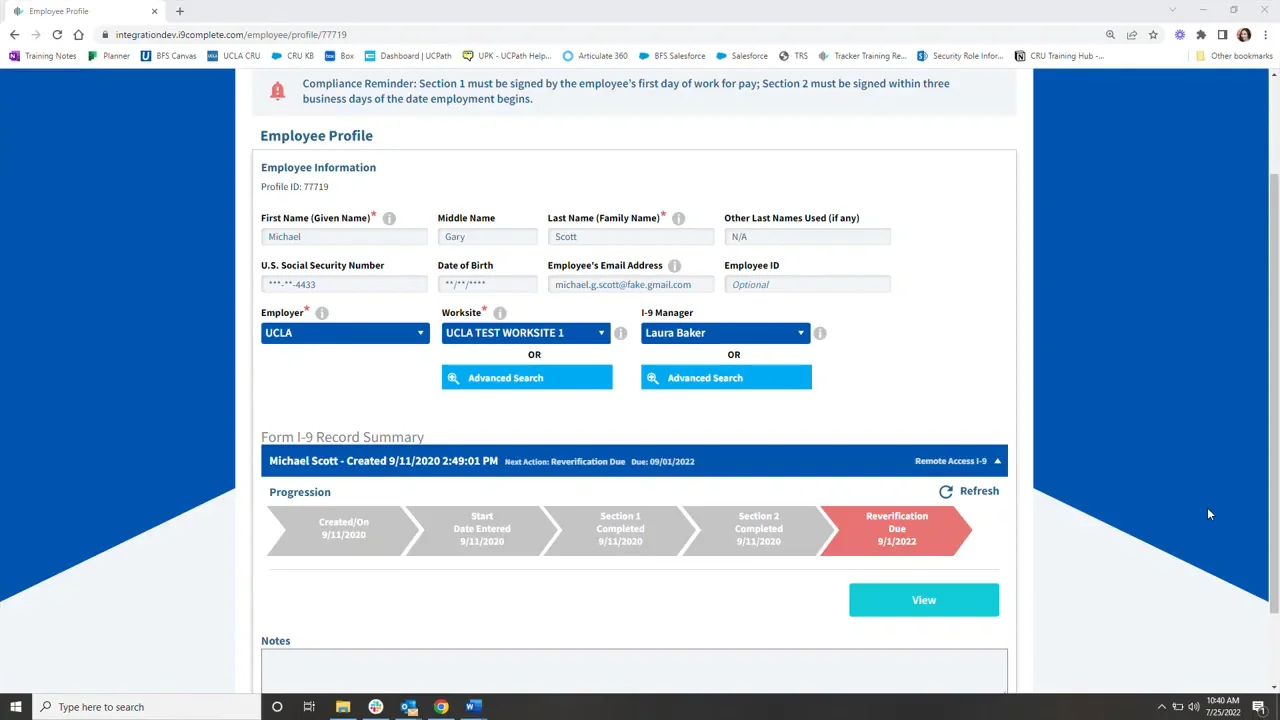Click the Employee's Email Address info icon
Viewport: 1280px width, 720px height.
674,266
